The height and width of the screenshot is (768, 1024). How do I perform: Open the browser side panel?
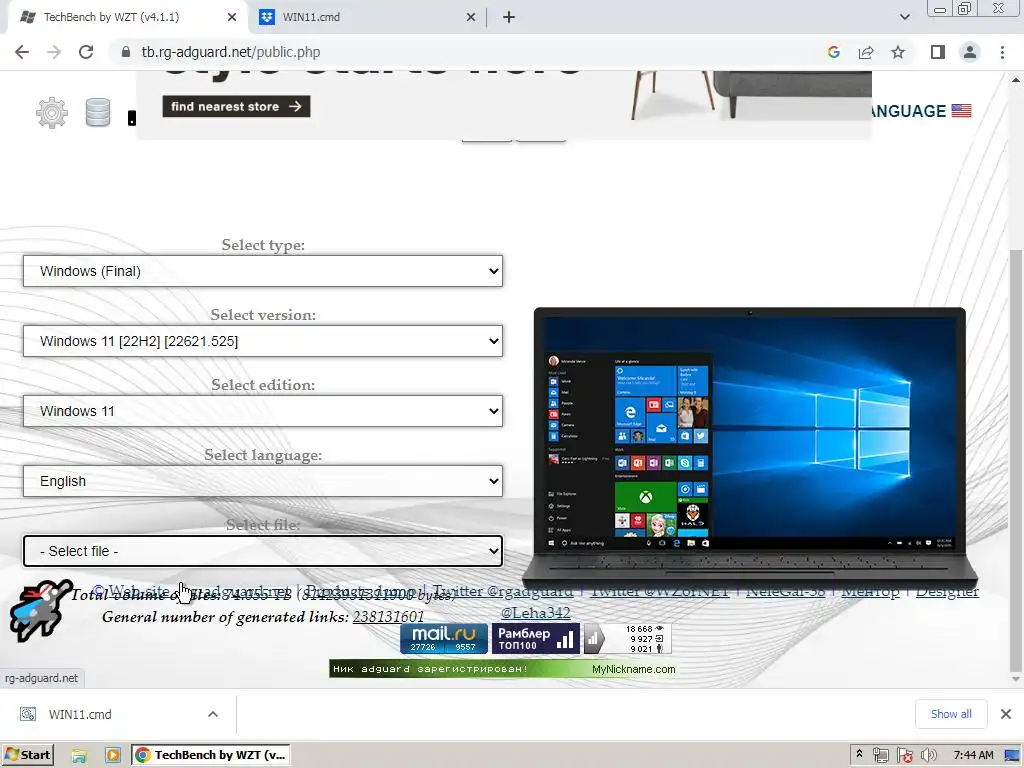point(938,52)
